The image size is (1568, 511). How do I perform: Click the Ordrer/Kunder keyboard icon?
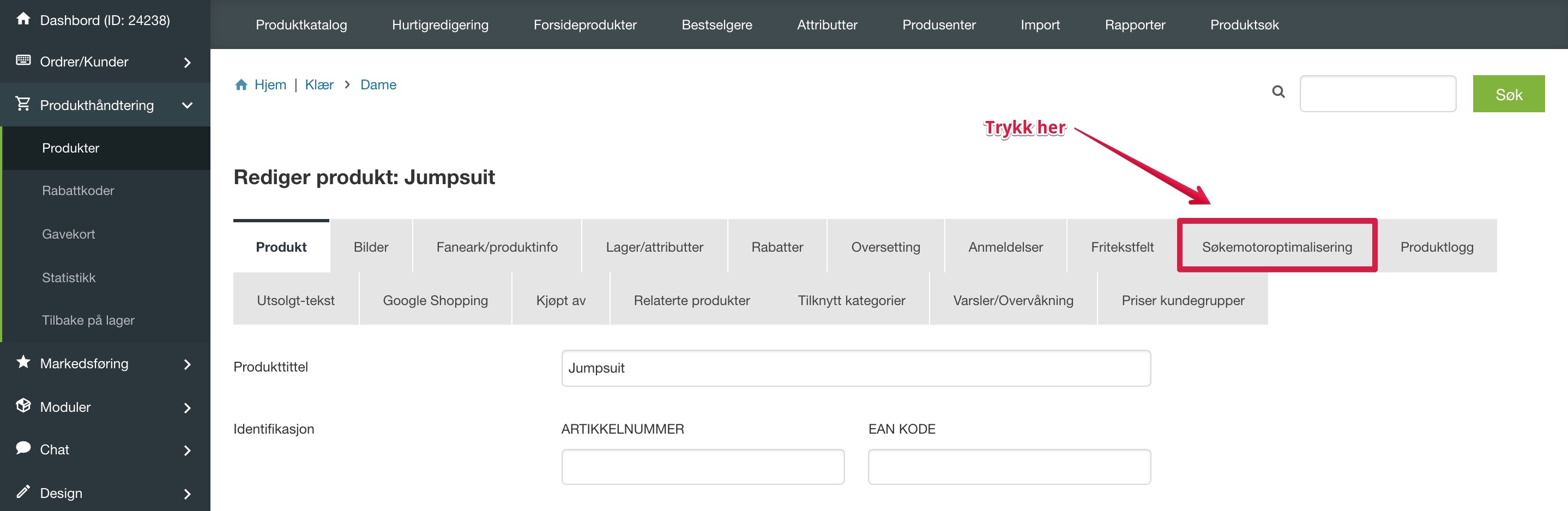click(x=23, y=60)
